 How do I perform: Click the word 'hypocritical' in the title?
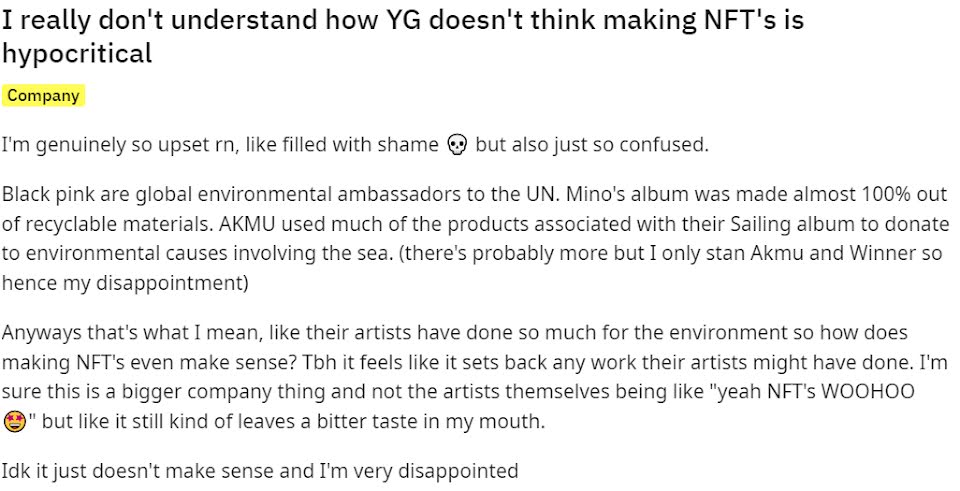point(77,53)
